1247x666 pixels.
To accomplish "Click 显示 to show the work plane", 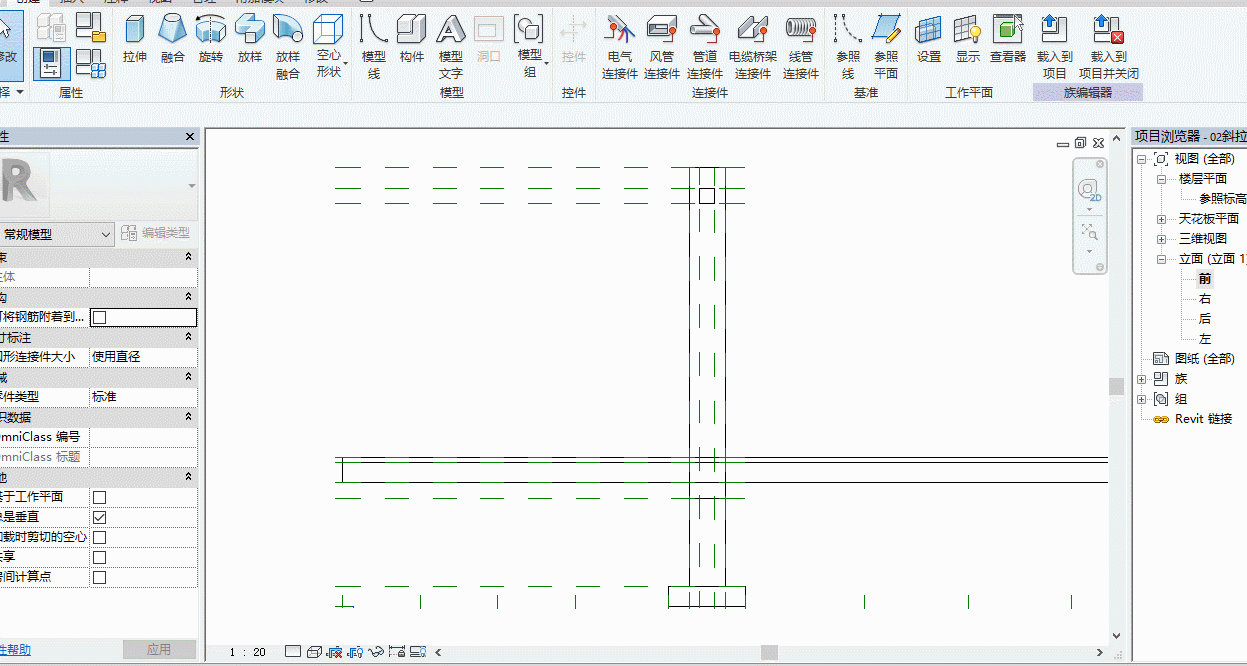I will click(968, 40).
